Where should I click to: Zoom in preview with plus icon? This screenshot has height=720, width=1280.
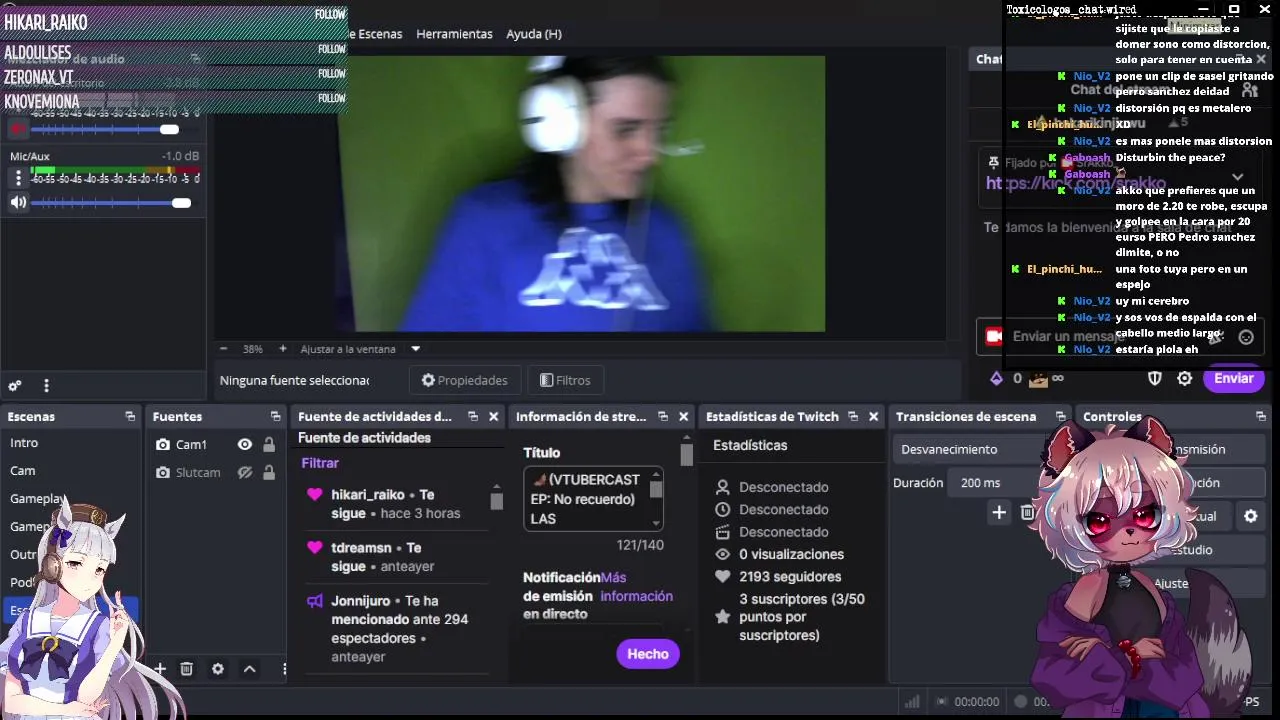coord(283,349)
